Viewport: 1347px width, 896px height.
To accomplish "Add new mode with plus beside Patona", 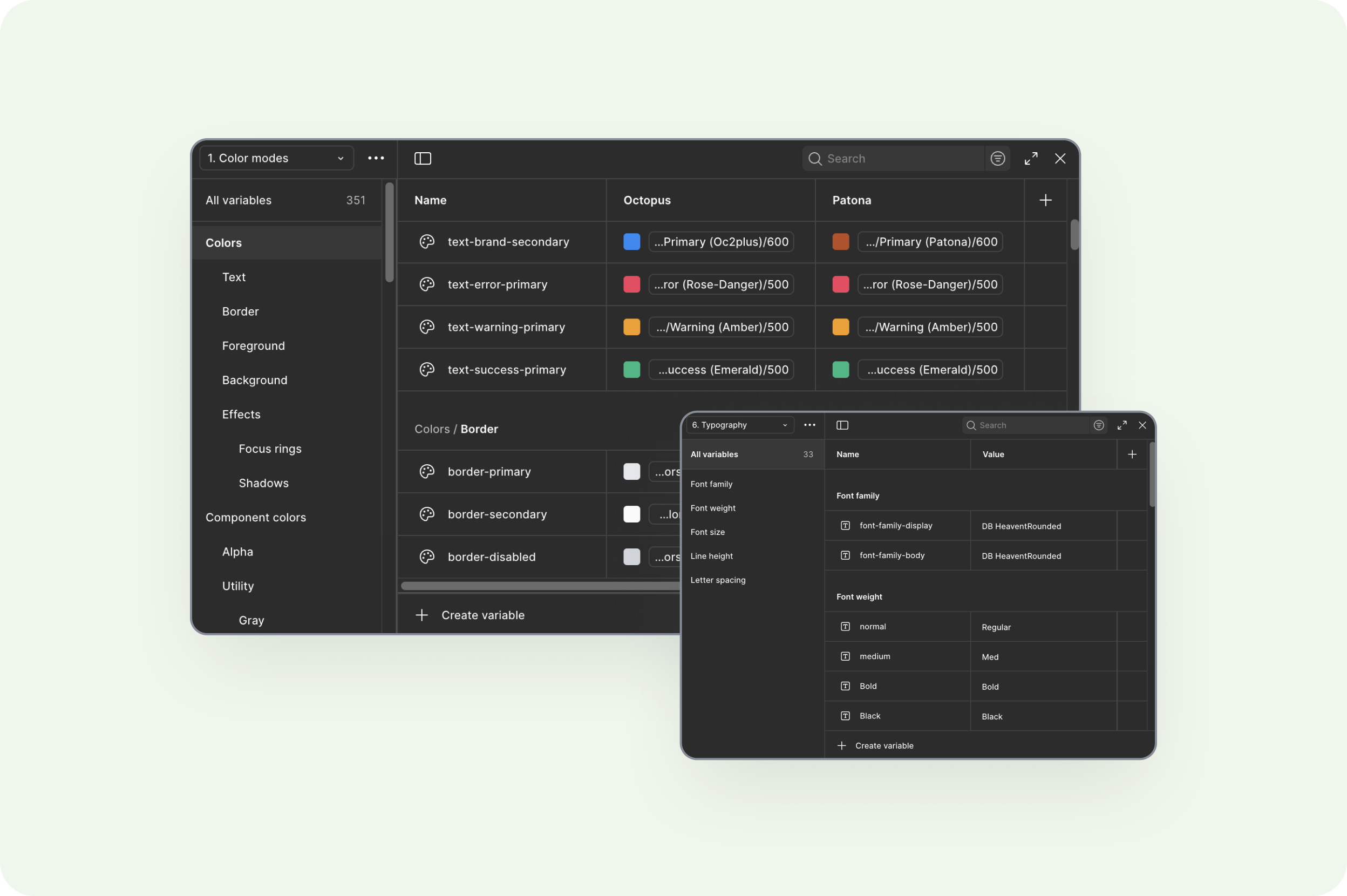I will 1045,200.
